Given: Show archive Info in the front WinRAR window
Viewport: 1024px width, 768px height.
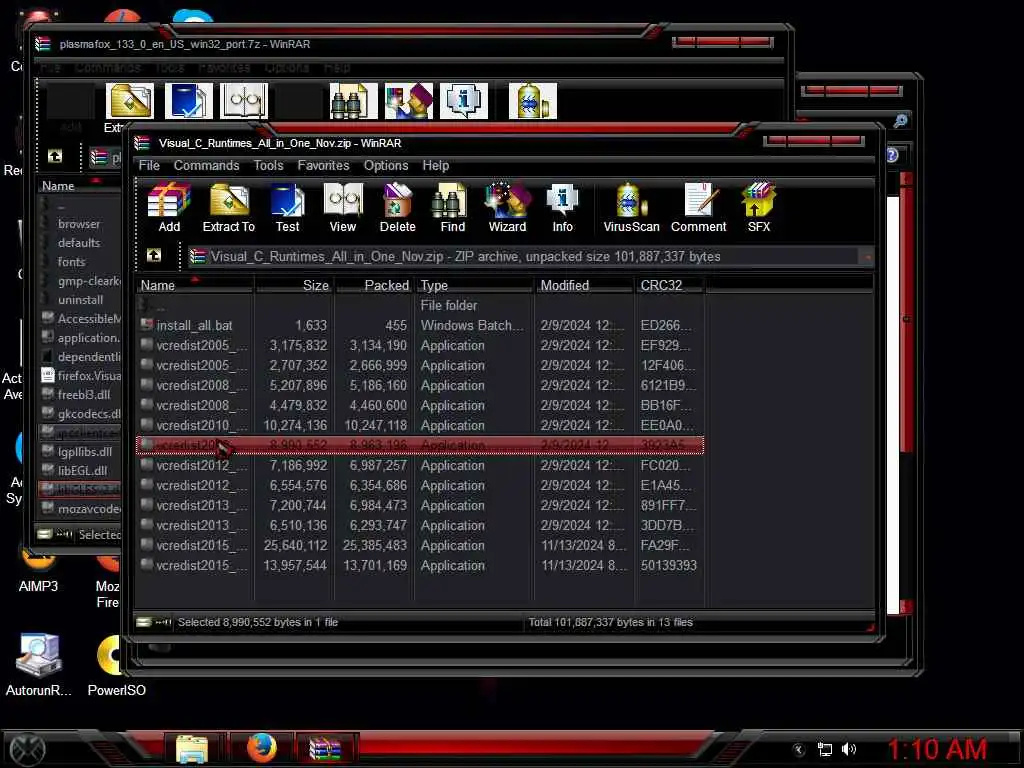Looking at the screenshot, I should pos(562,208).
